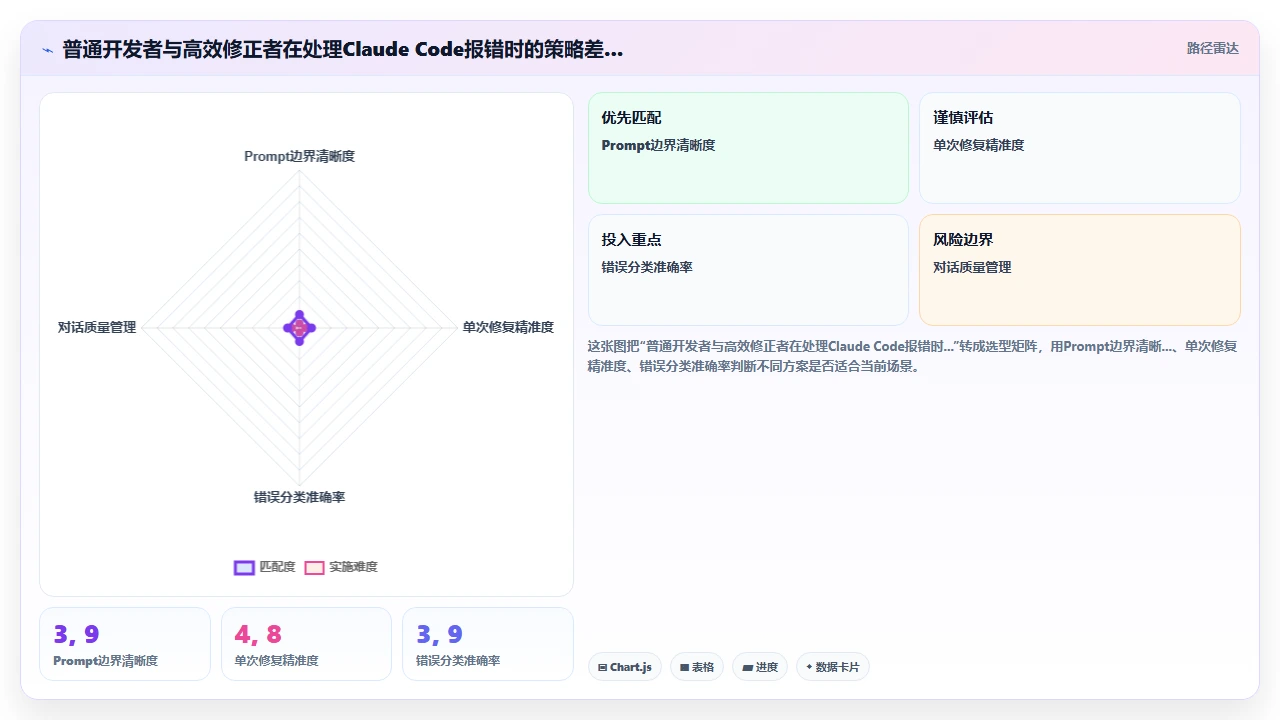The height and width of the screenshot is (720, 1280).
Task: Click 对话质量管理 text in 风险边界 card
Action: tap(972, 267)
